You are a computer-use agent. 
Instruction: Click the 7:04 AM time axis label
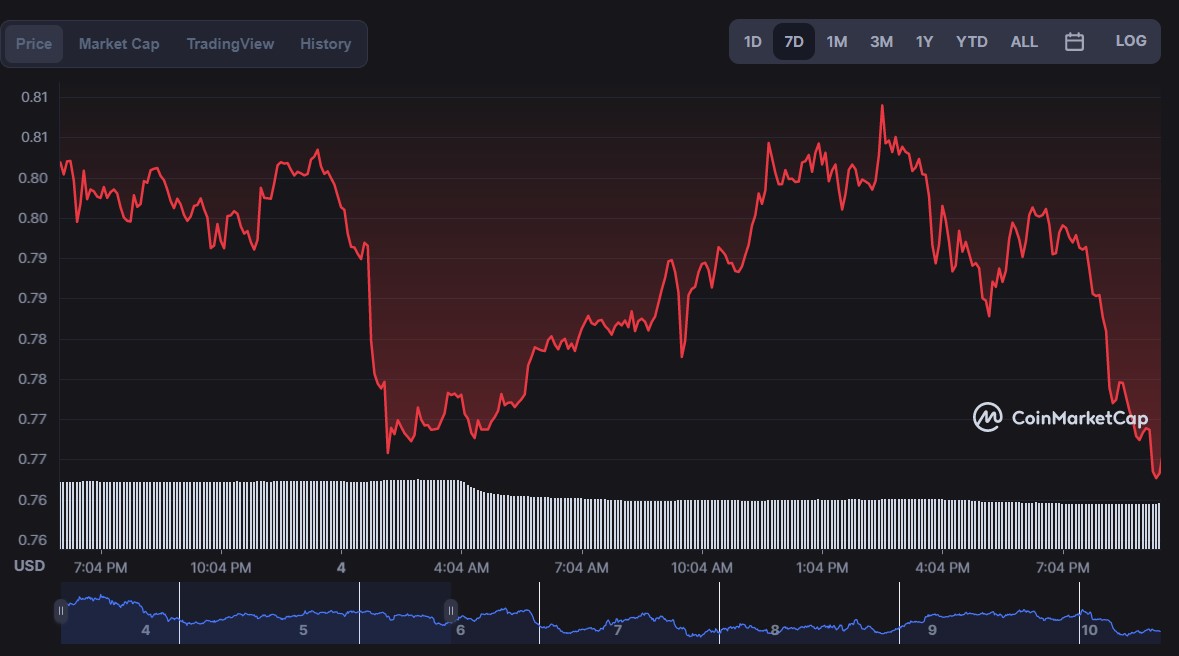coord(581,568)
